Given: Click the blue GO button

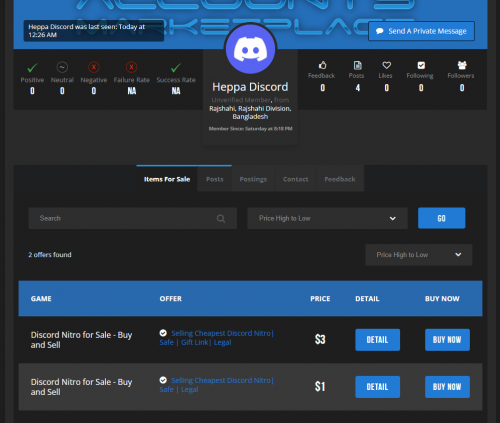Looking at the screenshot, I should (x=441, y=218).
